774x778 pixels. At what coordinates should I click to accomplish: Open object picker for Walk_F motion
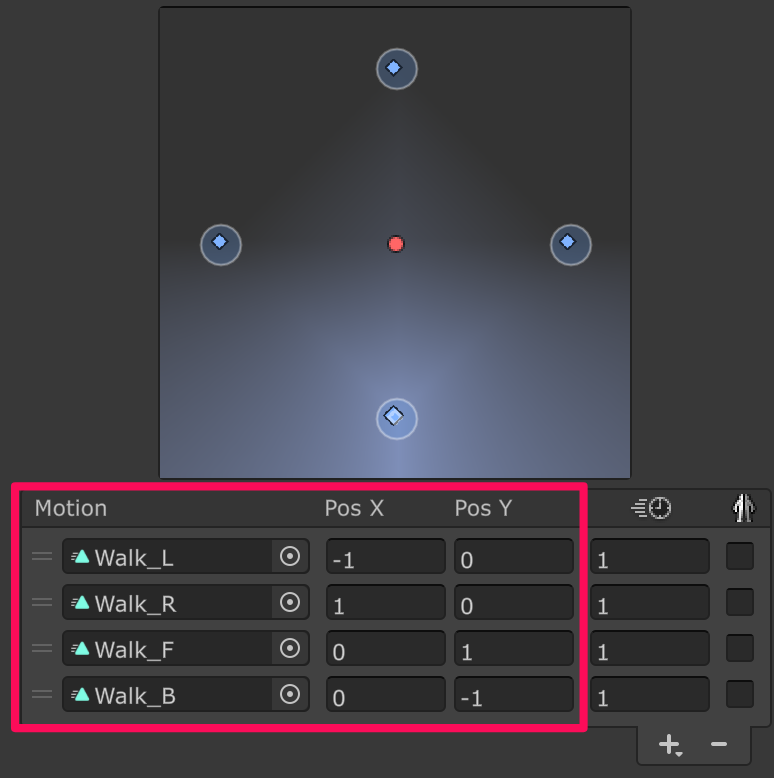tap(290, 649)
